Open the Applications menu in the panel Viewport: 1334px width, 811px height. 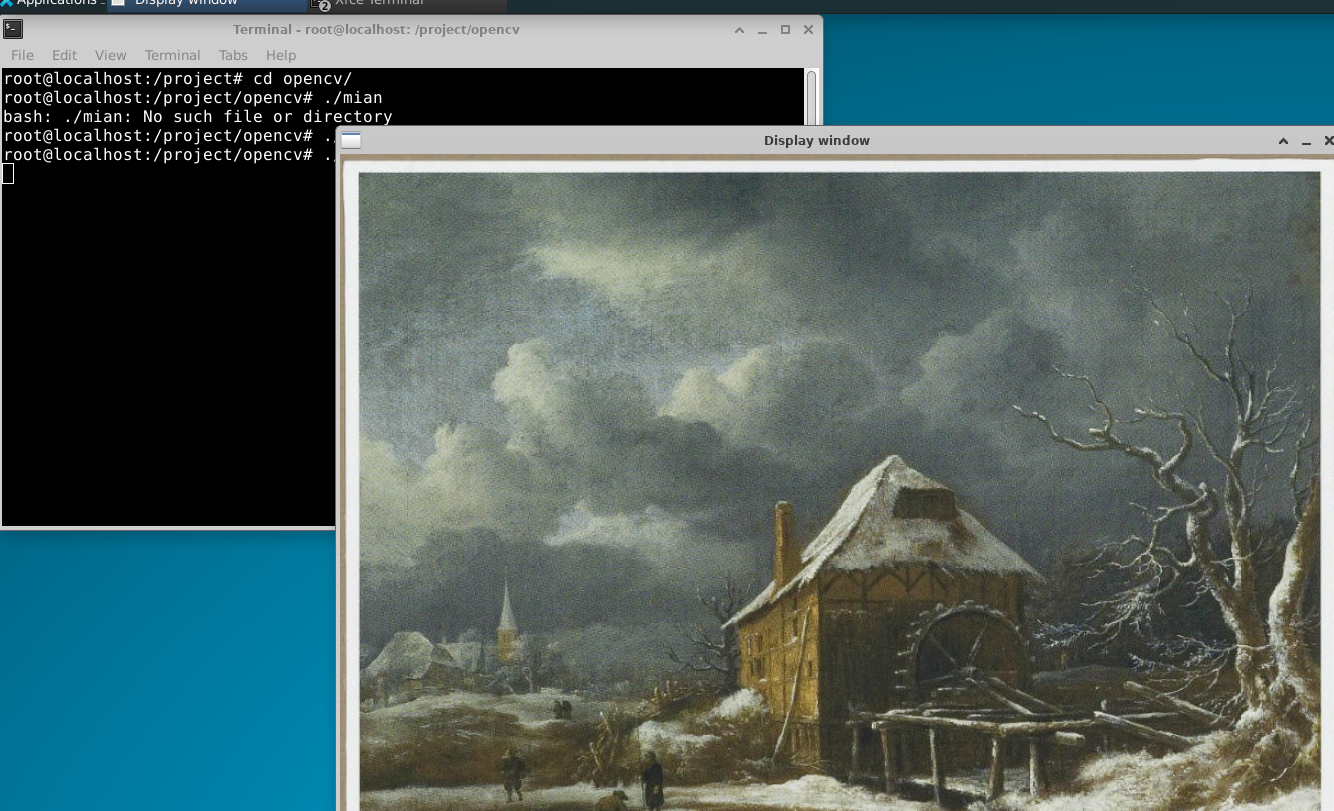[52, 3]
